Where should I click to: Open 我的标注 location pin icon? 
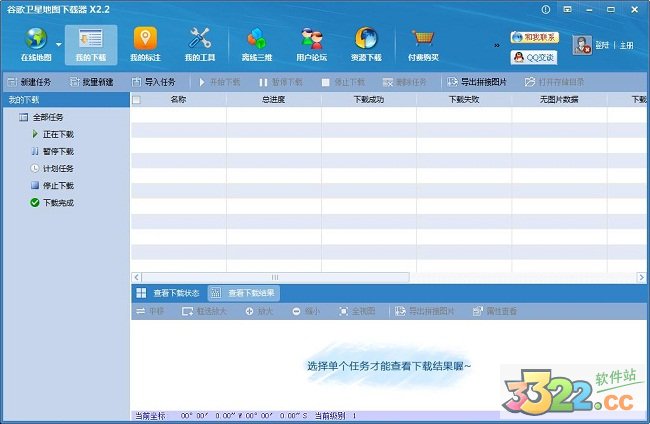145,44
